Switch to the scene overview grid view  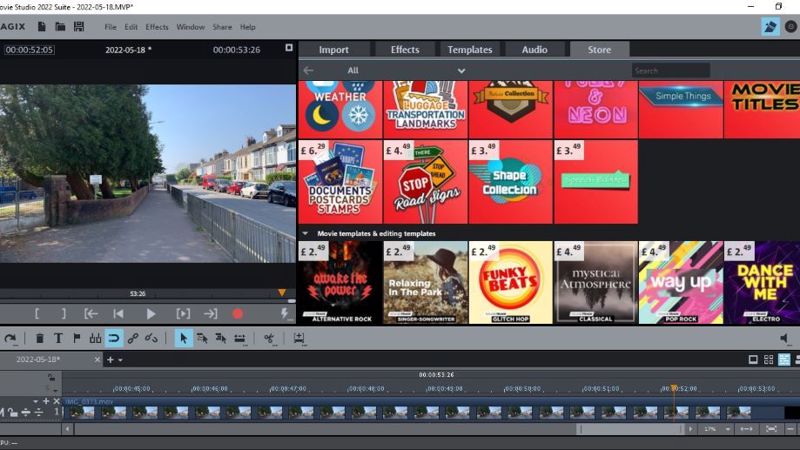tap(768, 360)
